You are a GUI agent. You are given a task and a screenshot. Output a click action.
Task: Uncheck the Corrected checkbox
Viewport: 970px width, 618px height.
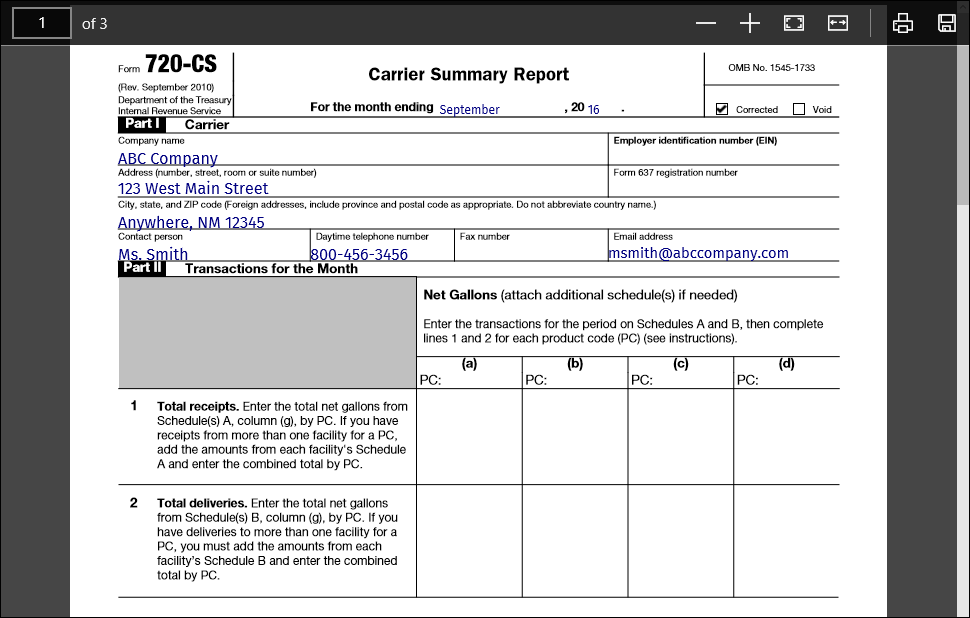[x=722, y=109]
